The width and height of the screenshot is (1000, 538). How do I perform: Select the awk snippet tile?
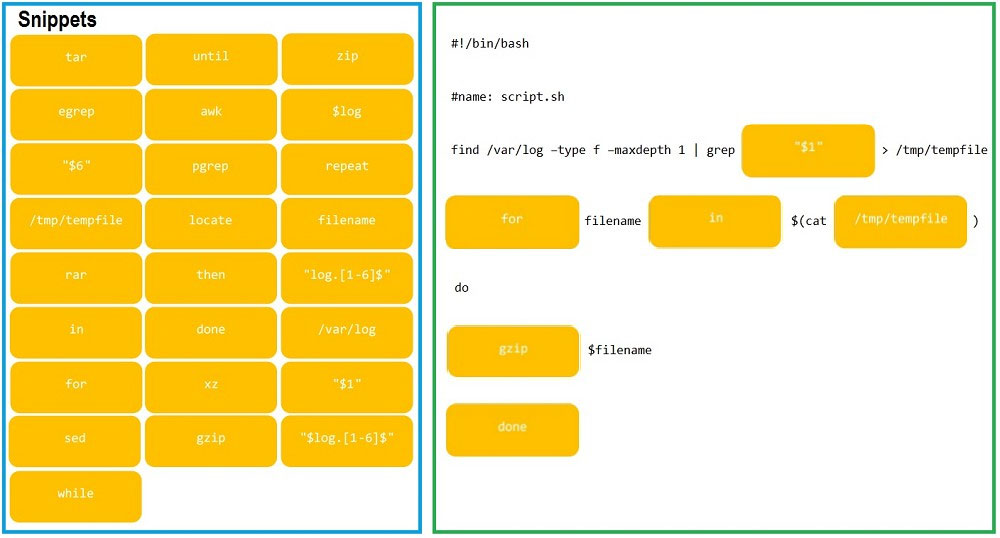(x=211, y=115)
